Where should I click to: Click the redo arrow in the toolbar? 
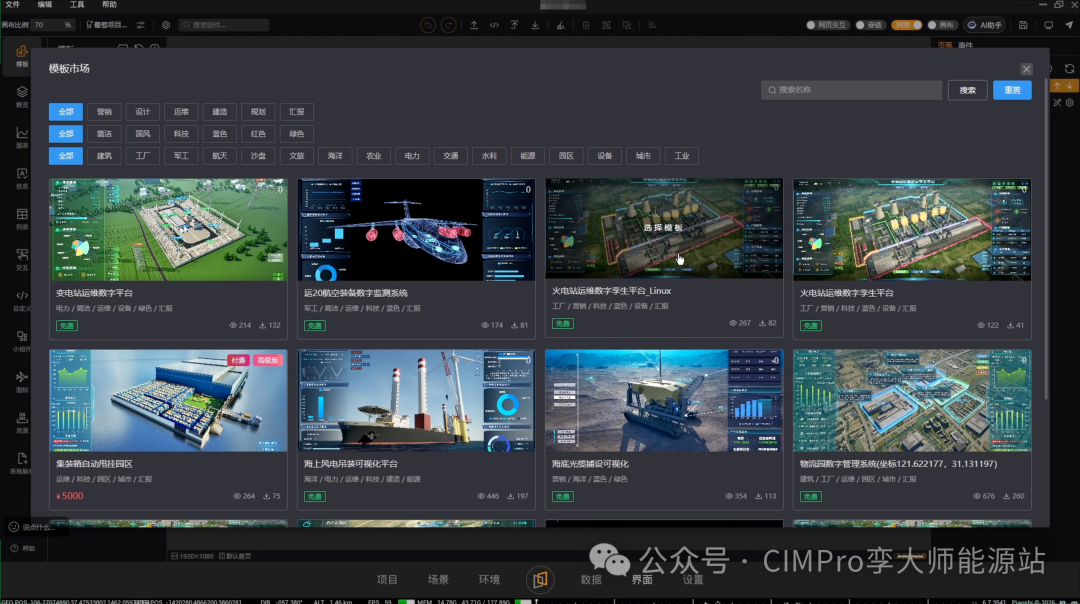[x=448, y=25]
